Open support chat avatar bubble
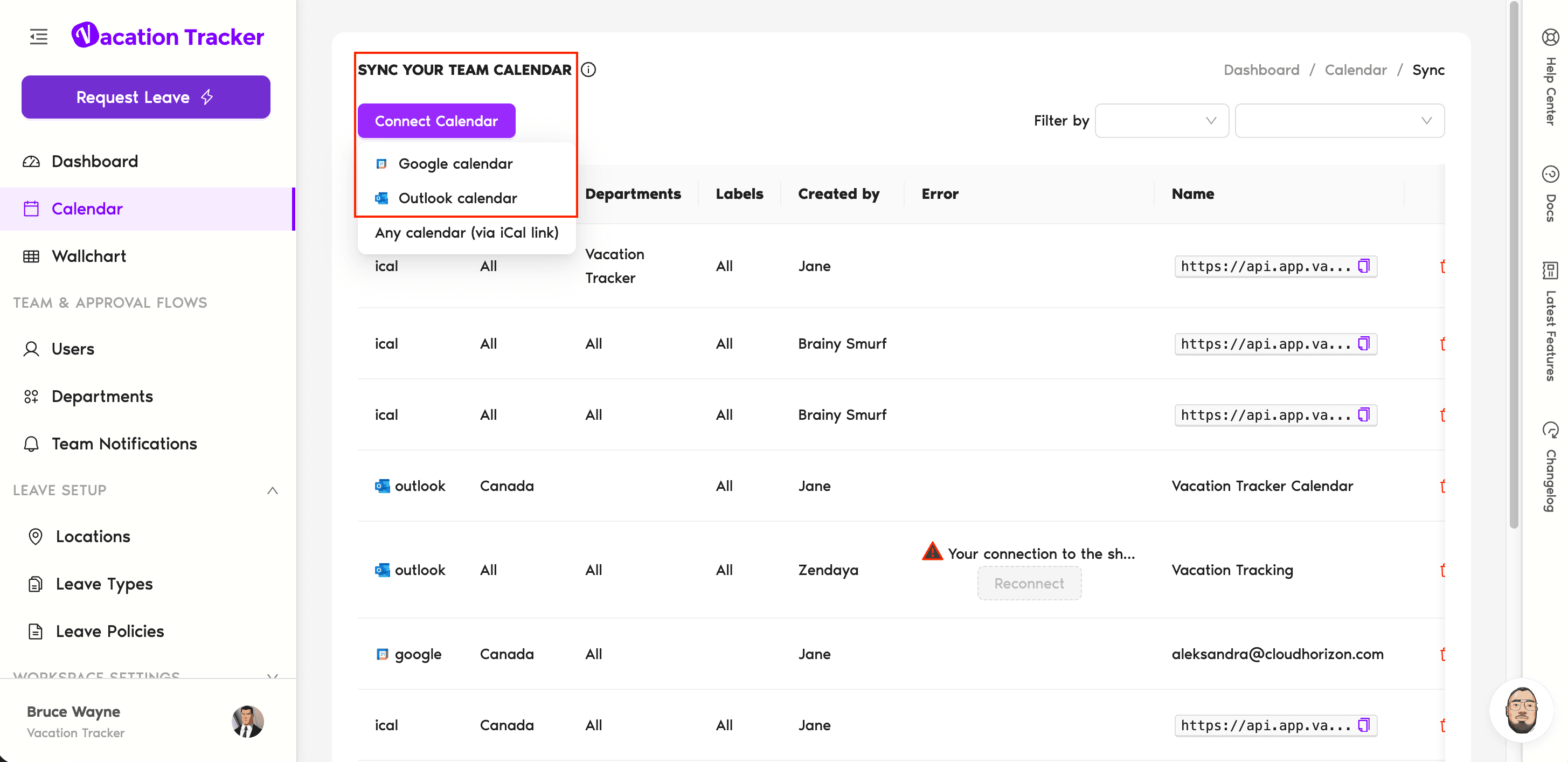Image resolution: width=1568 pixels, height=762 pixels. tap(1522, 710)
